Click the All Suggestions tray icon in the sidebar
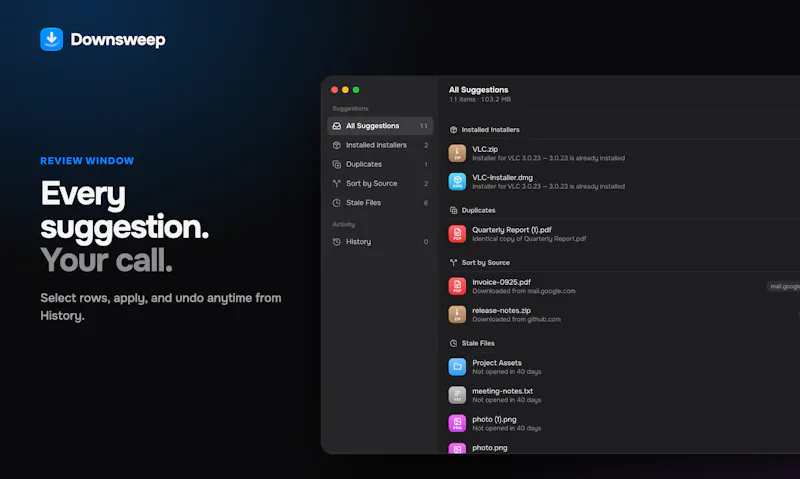Viewport: 800px width, 479px height. (337, 126)
